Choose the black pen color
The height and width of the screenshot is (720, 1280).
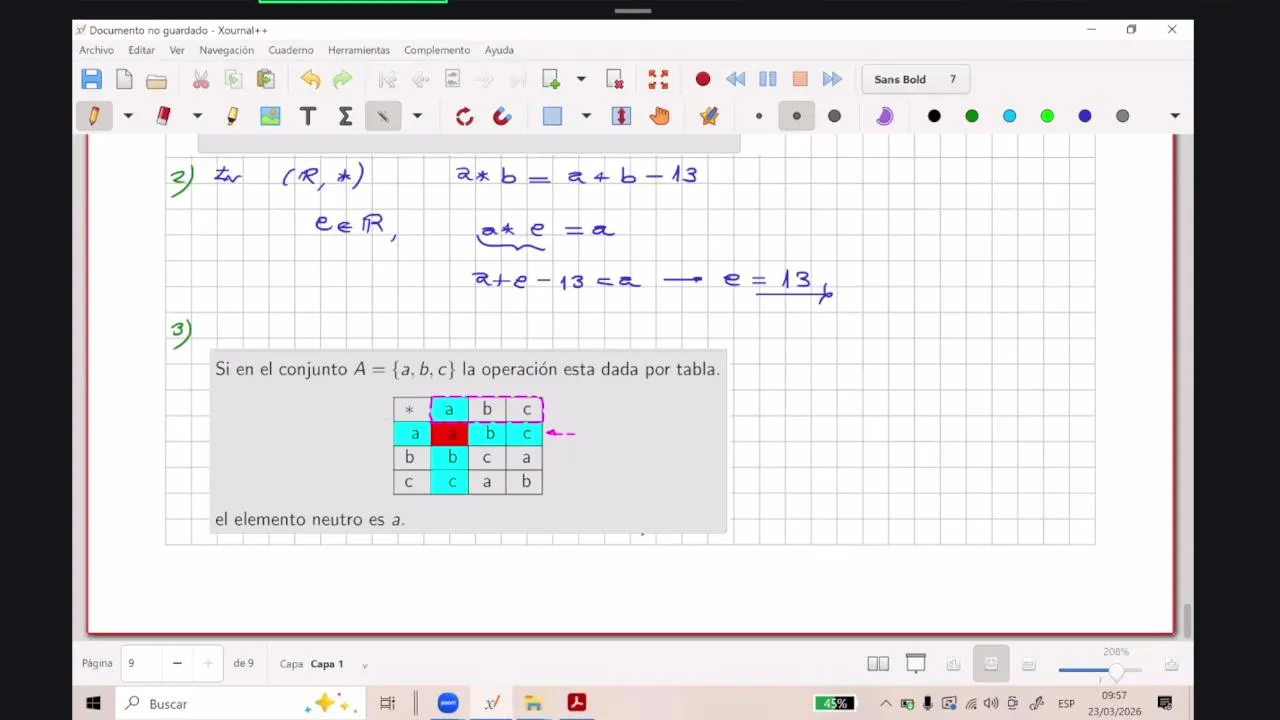pyautogui.click(x=934, y=116)
